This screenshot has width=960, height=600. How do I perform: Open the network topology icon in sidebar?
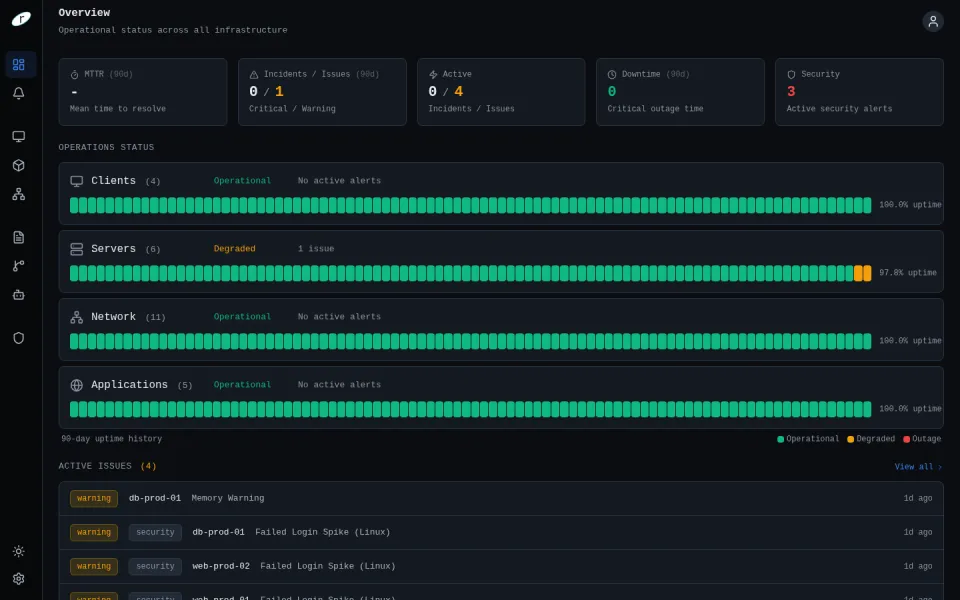tap(19, 194)
